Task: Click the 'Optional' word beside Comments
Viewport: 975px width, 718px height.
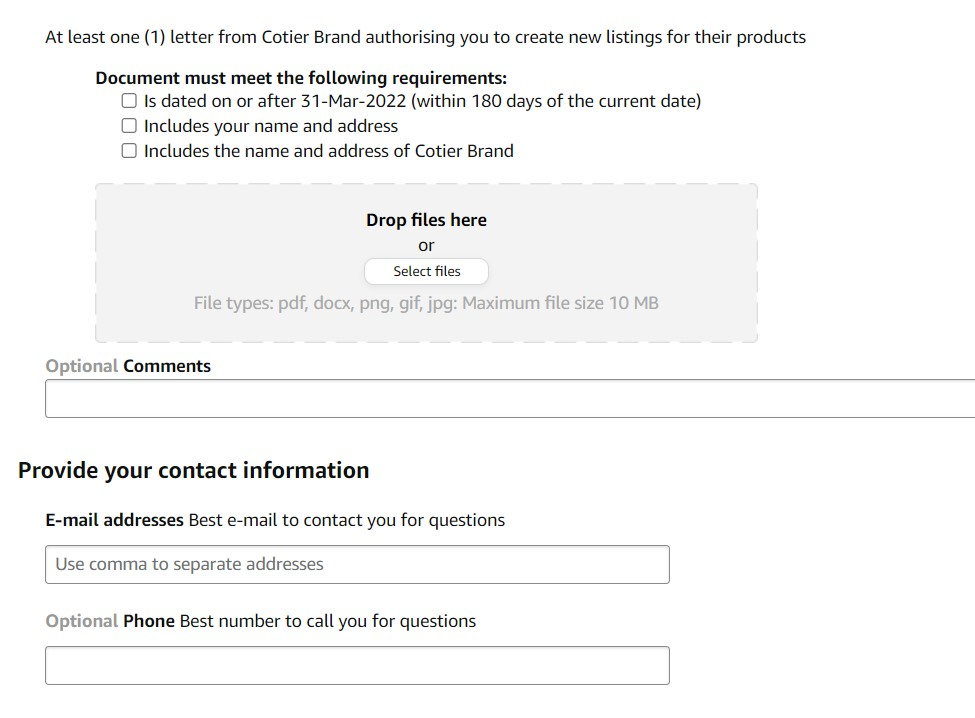Action: coord(82,366)
